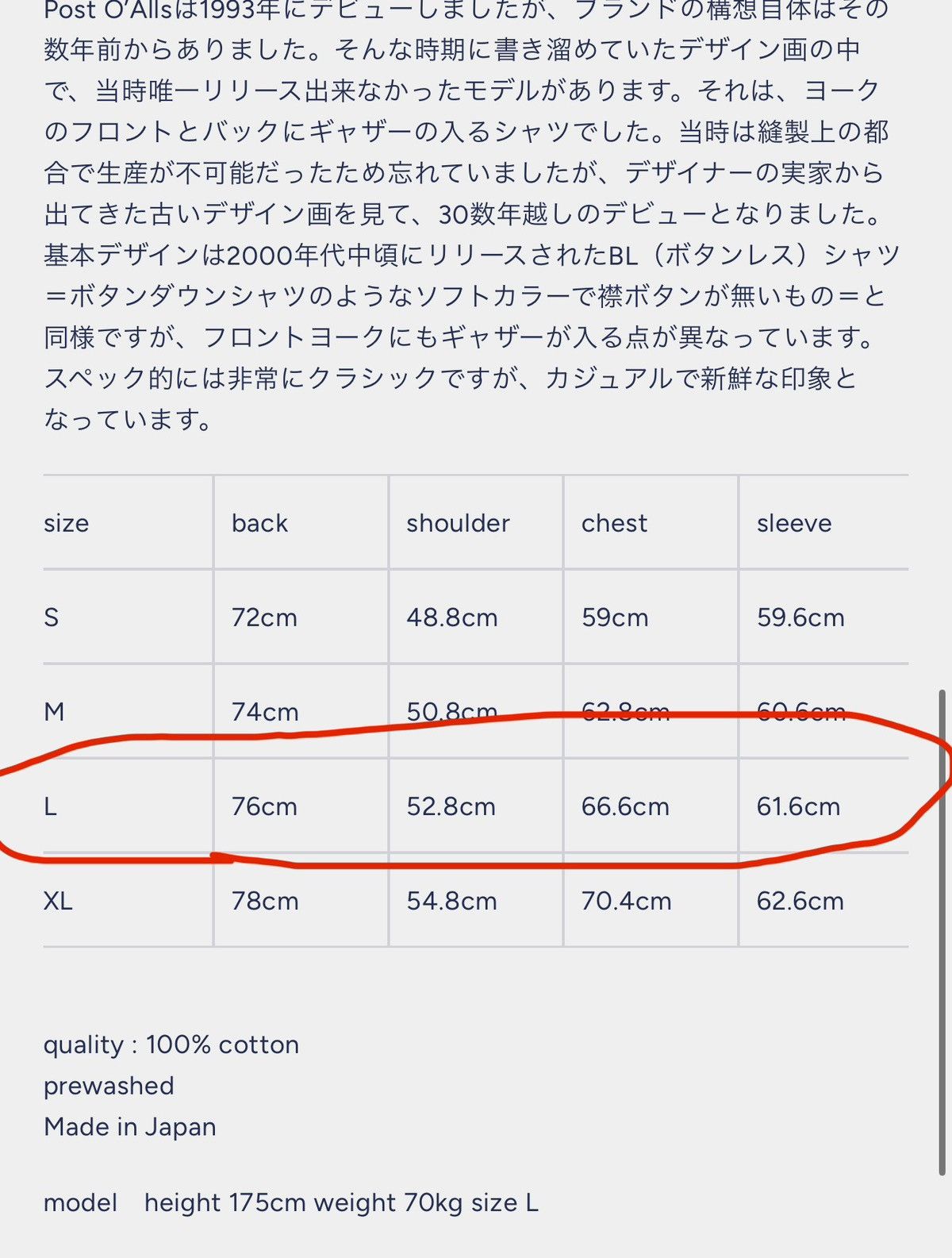Click the 48.8cm shoulder cell for S
Screen dimensions: 952x1258
(452, 617)
